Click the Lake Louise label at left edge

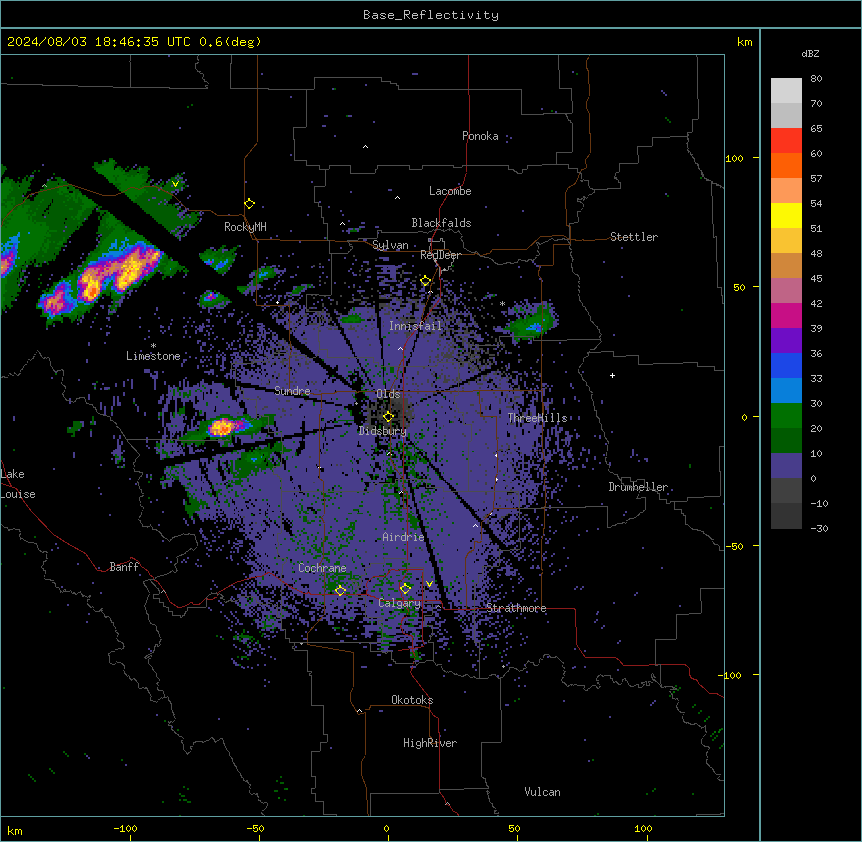18,484
